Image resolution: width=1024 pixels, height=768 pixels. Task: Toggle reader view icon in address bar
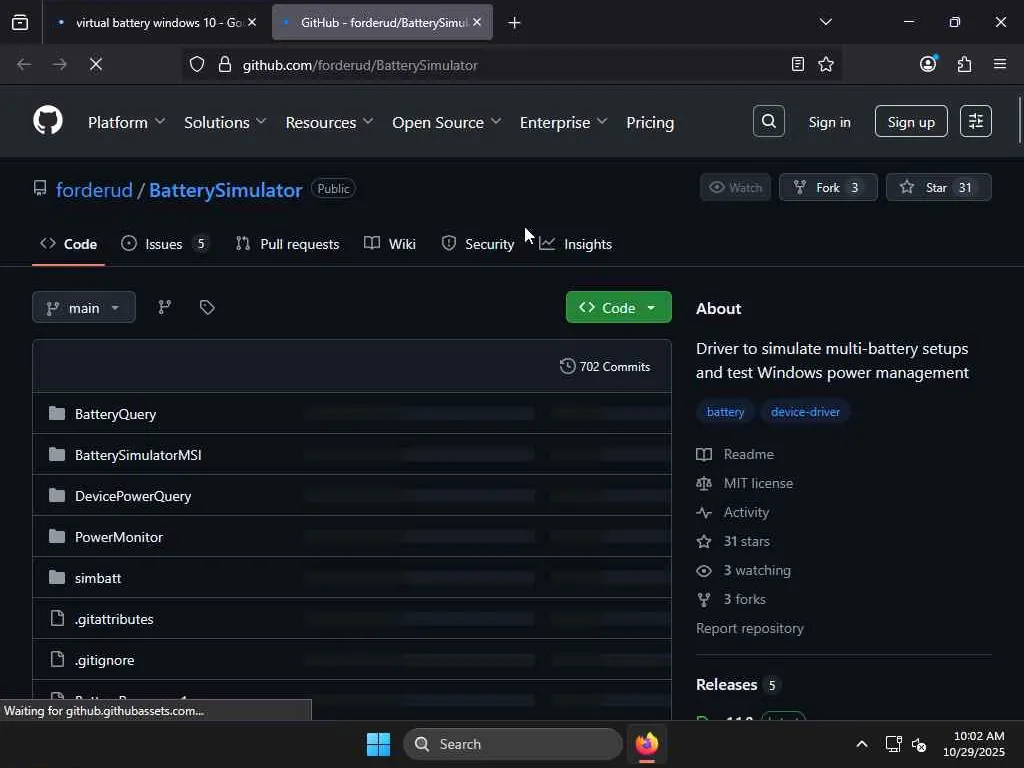(797, 64)
